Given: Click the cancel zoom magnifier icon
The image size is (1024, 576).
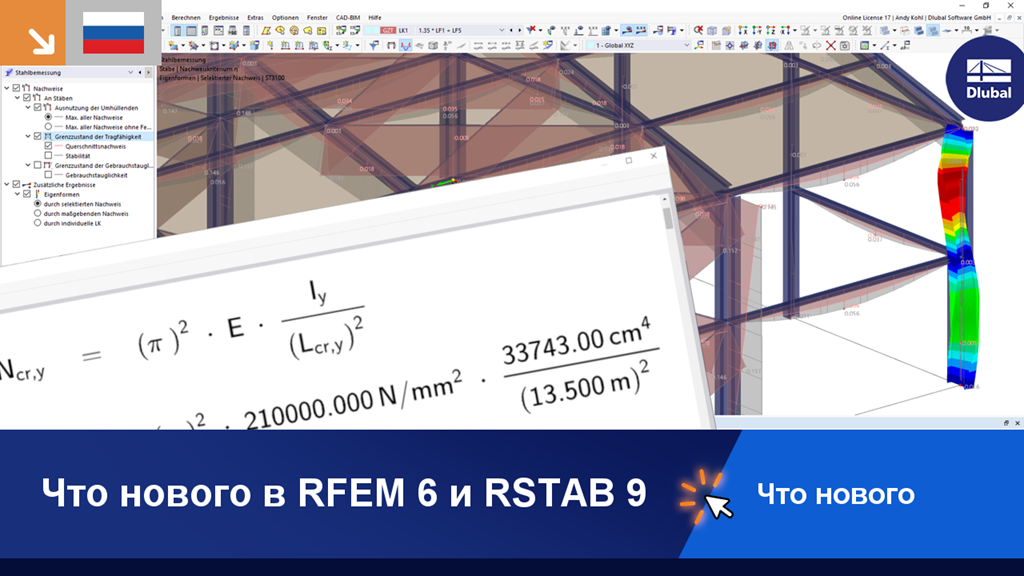Looking at the screenshot, I should point(698,30).
